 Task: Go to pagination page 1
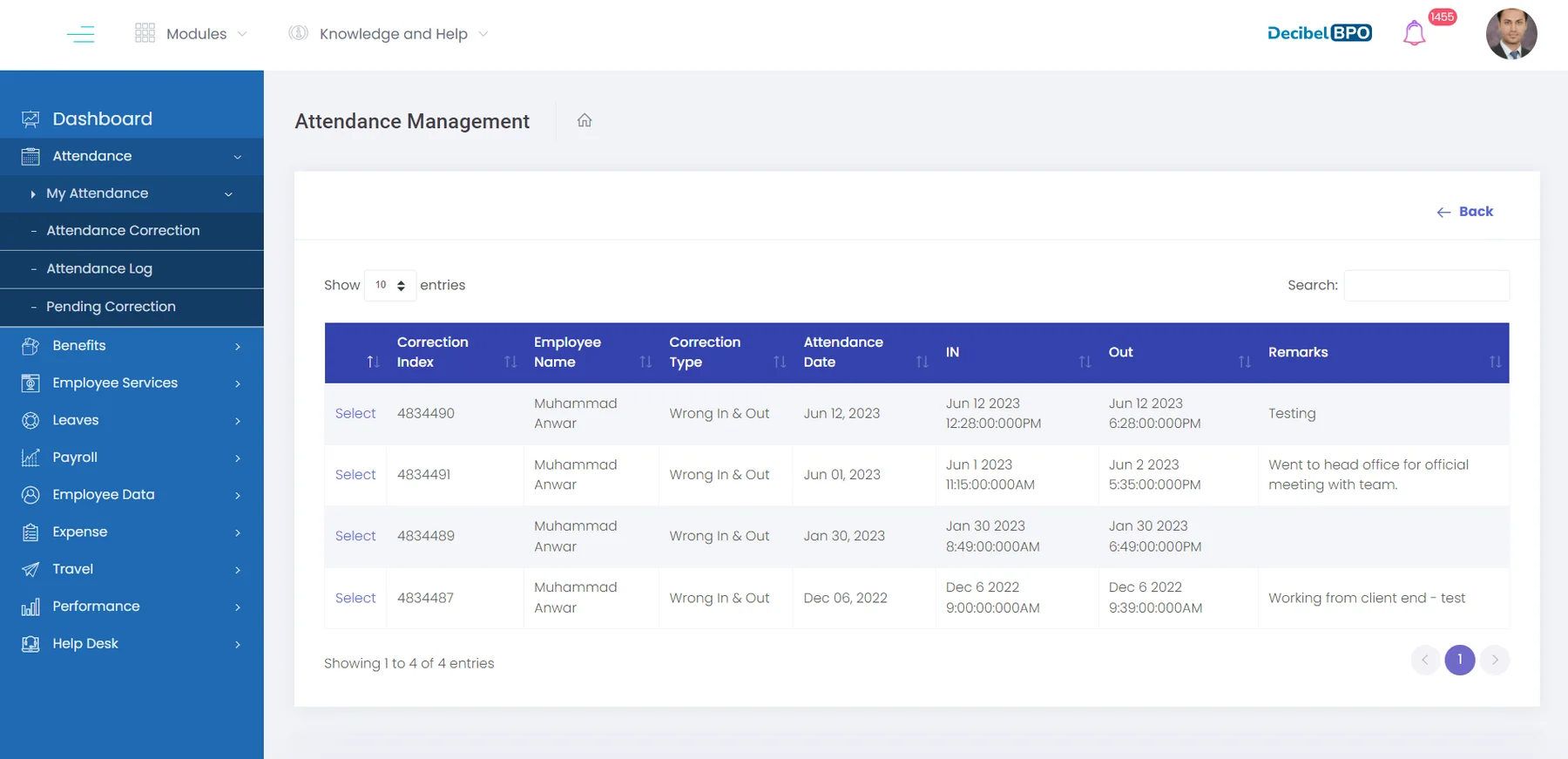(x=1460, y=660)
